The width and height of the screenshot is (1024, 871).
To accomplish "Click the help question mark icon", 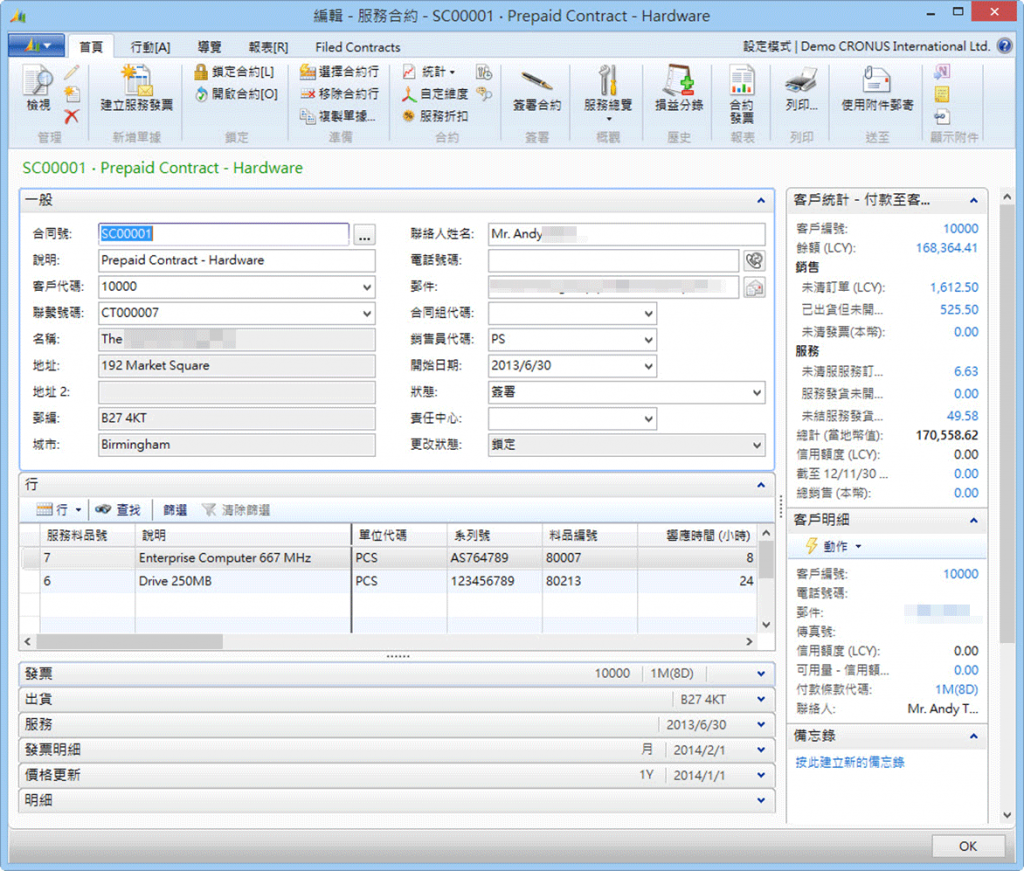I will (x=1005, y=46).
